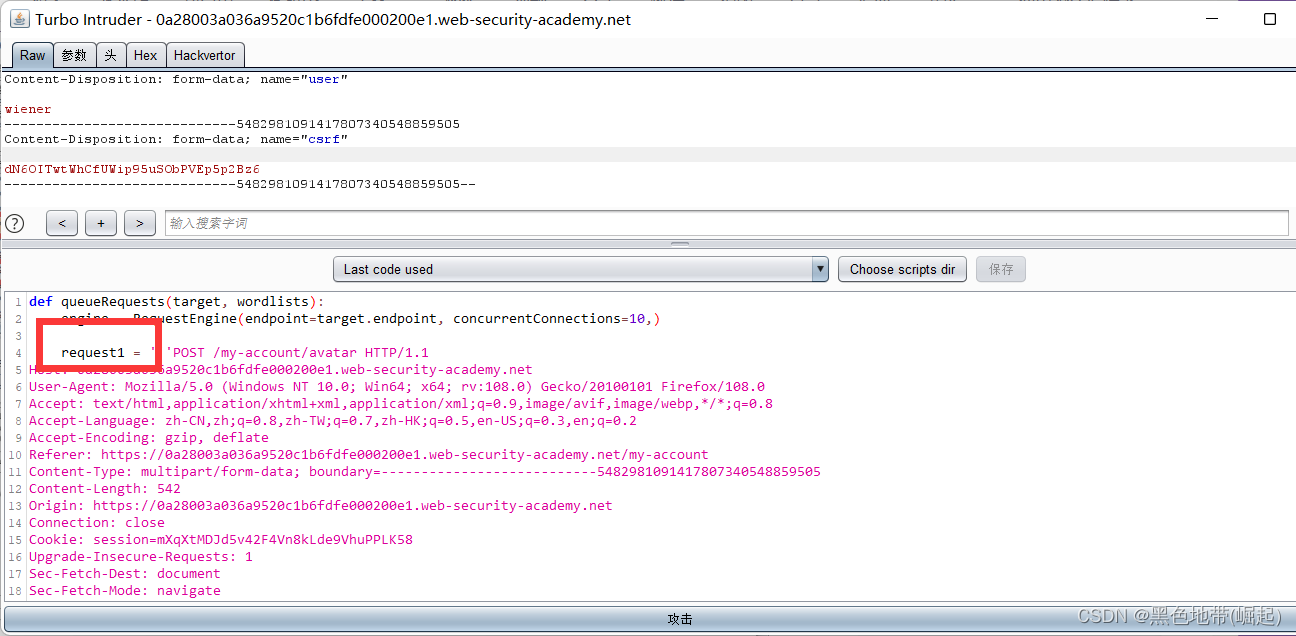Click the def queueRequests code line

(177, 301)
